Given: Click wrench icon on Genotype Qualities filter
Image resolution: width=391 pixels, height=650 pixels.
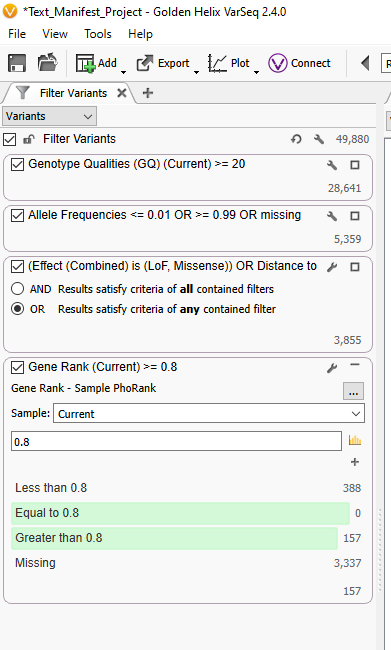Looking at the screenshot, I should coord(332,165).
